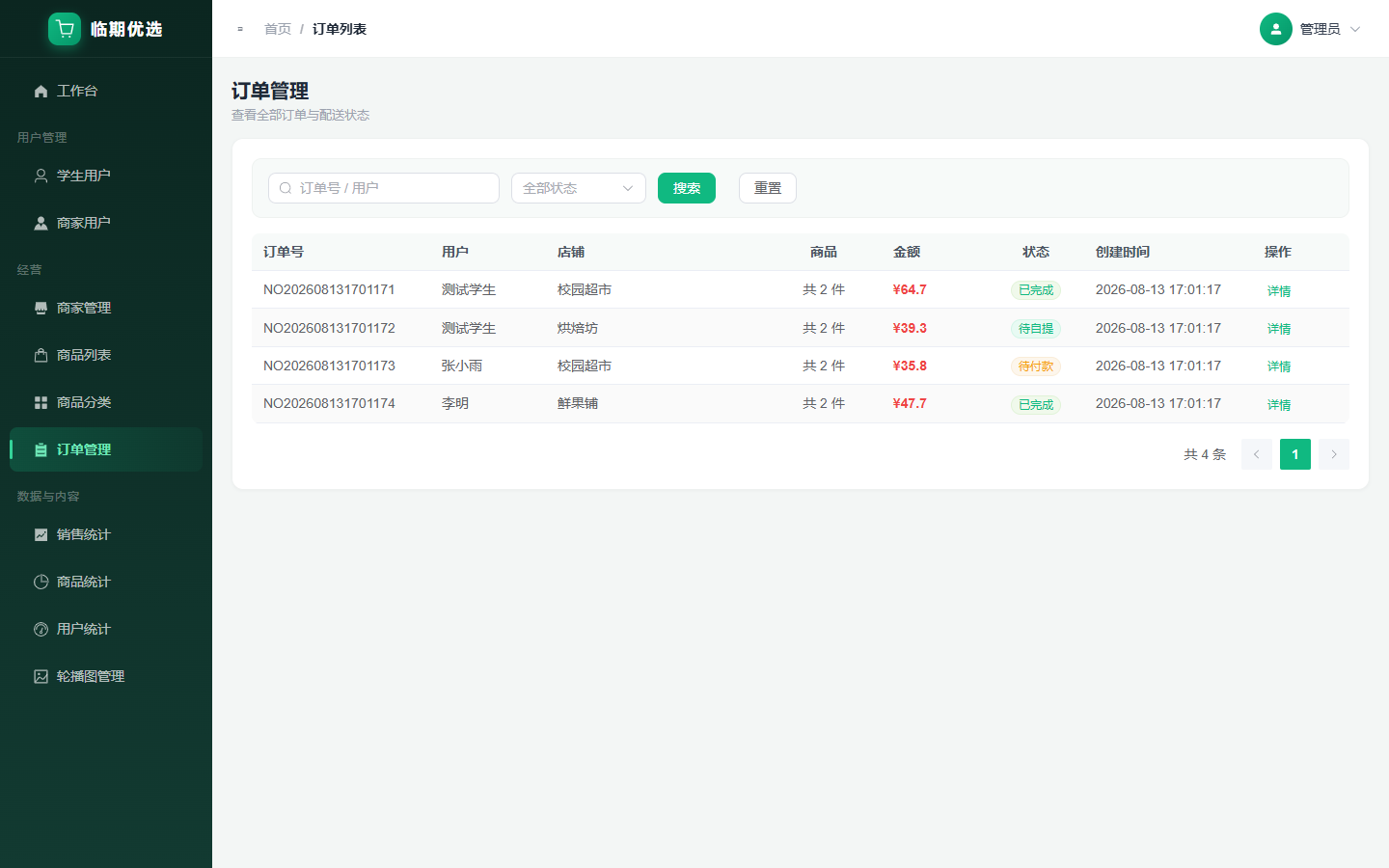
Task: Open 轮播图管理 menu item
Action: click(x=106, y=676)
